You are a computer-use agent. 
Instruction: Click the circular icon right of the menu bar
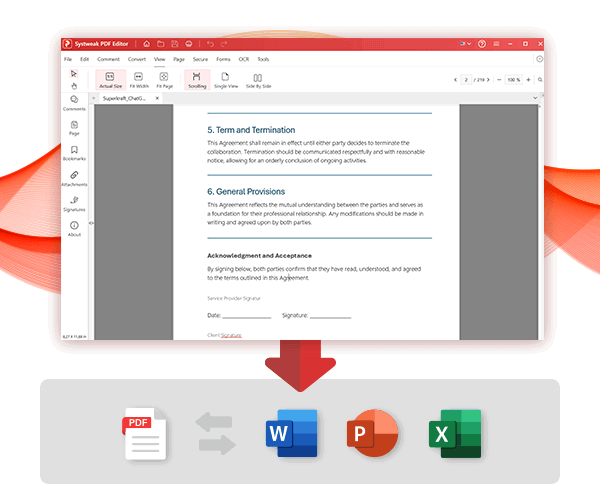[539, 59]
